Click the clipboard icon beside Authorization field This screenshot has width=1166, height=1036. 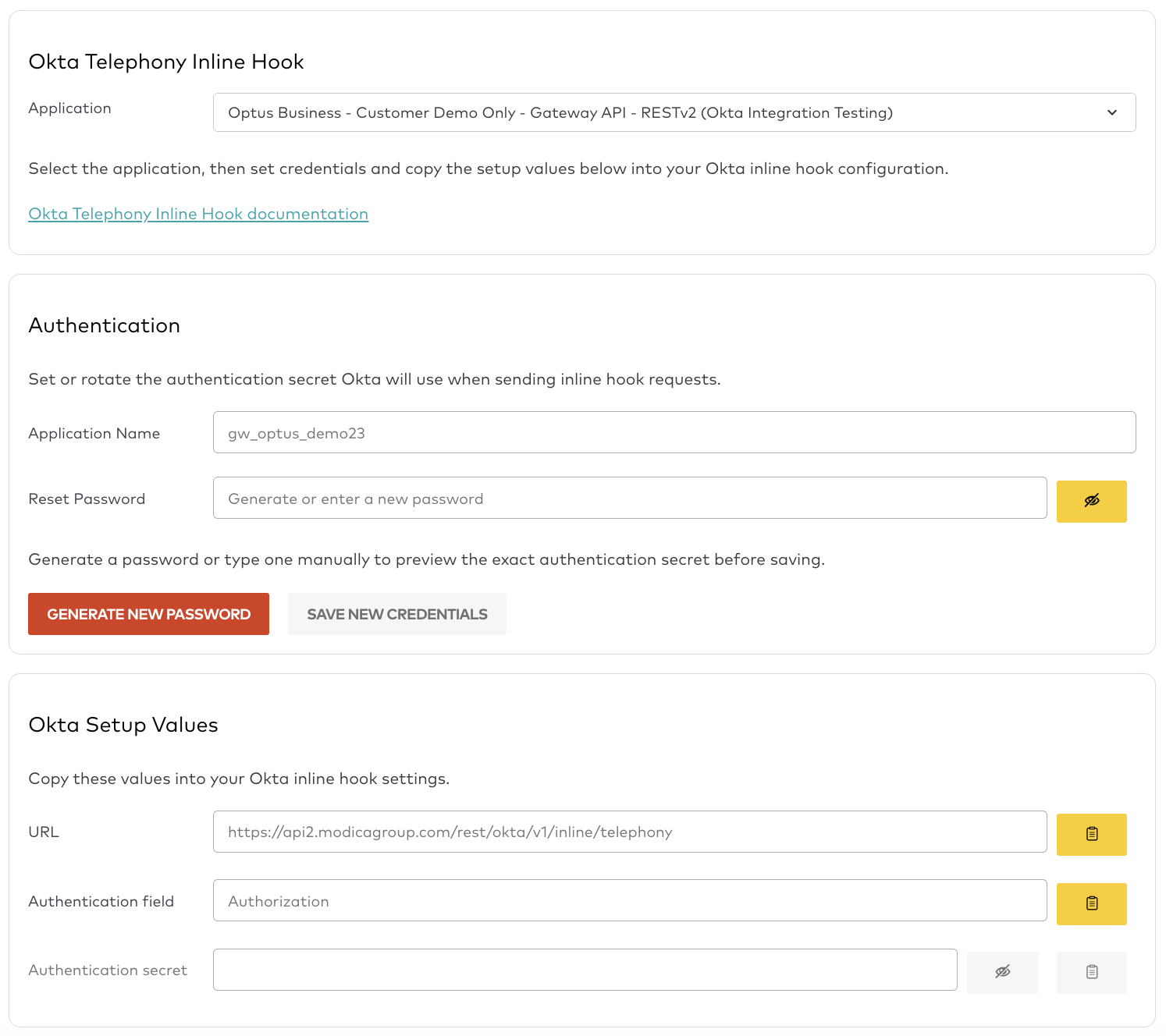(x=1091, y=903)
